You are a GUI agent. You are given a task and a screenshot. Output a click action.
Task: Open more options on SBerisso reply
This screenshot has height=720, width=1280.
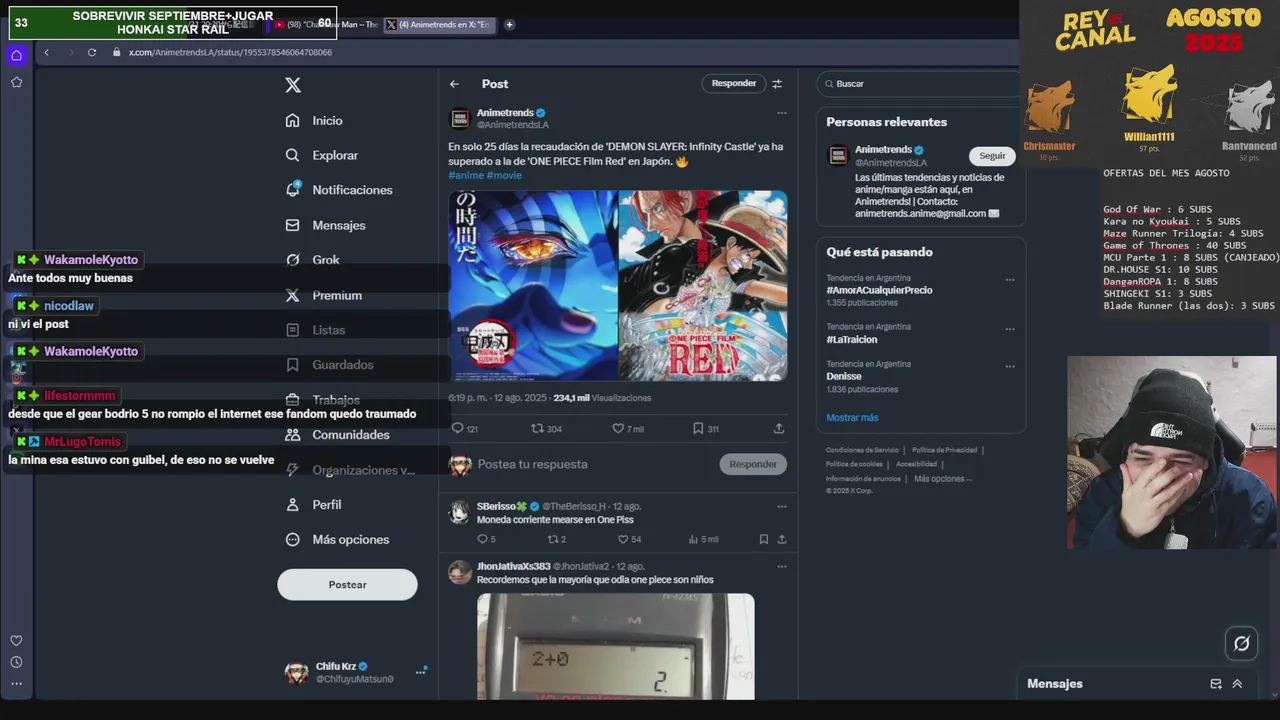pos(782,507)
